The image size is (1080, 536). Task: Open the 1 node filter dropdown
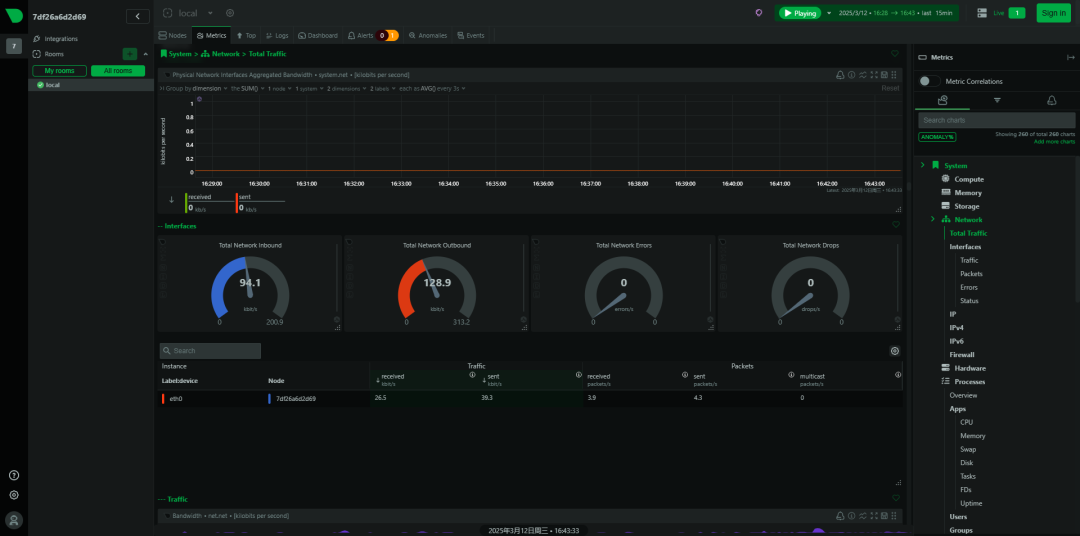coord(280,88)
